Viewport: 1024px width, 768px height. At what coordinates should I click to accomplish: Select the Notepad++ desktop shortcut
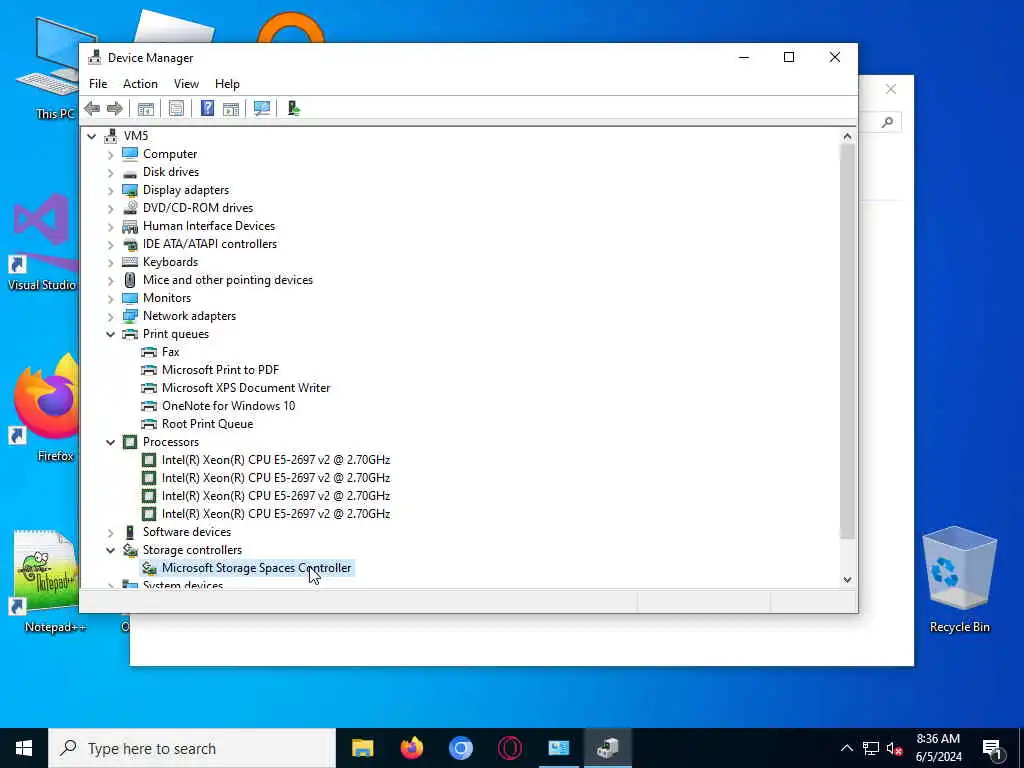[x=46, y=581]
